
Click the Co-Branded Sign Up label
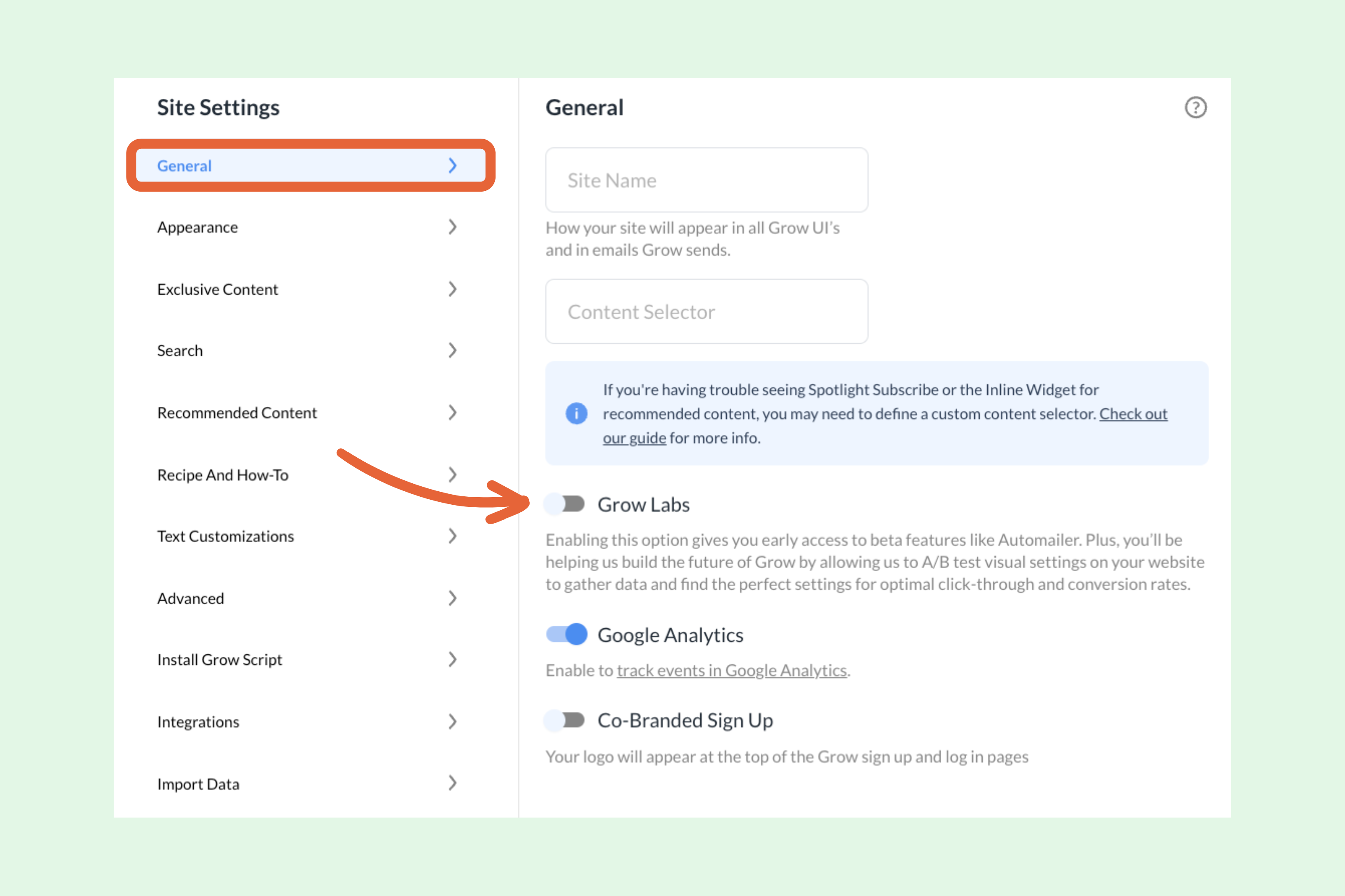coord(685,721)
